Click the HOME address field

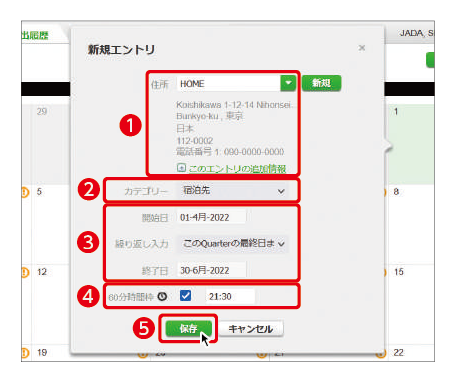pyautogui.click(x=229, y=83)
